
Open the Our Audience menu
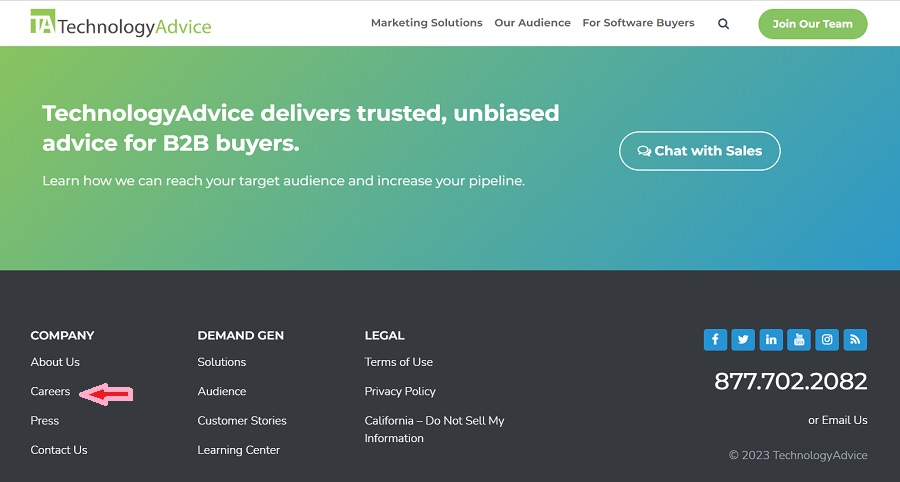click(532, 23)
